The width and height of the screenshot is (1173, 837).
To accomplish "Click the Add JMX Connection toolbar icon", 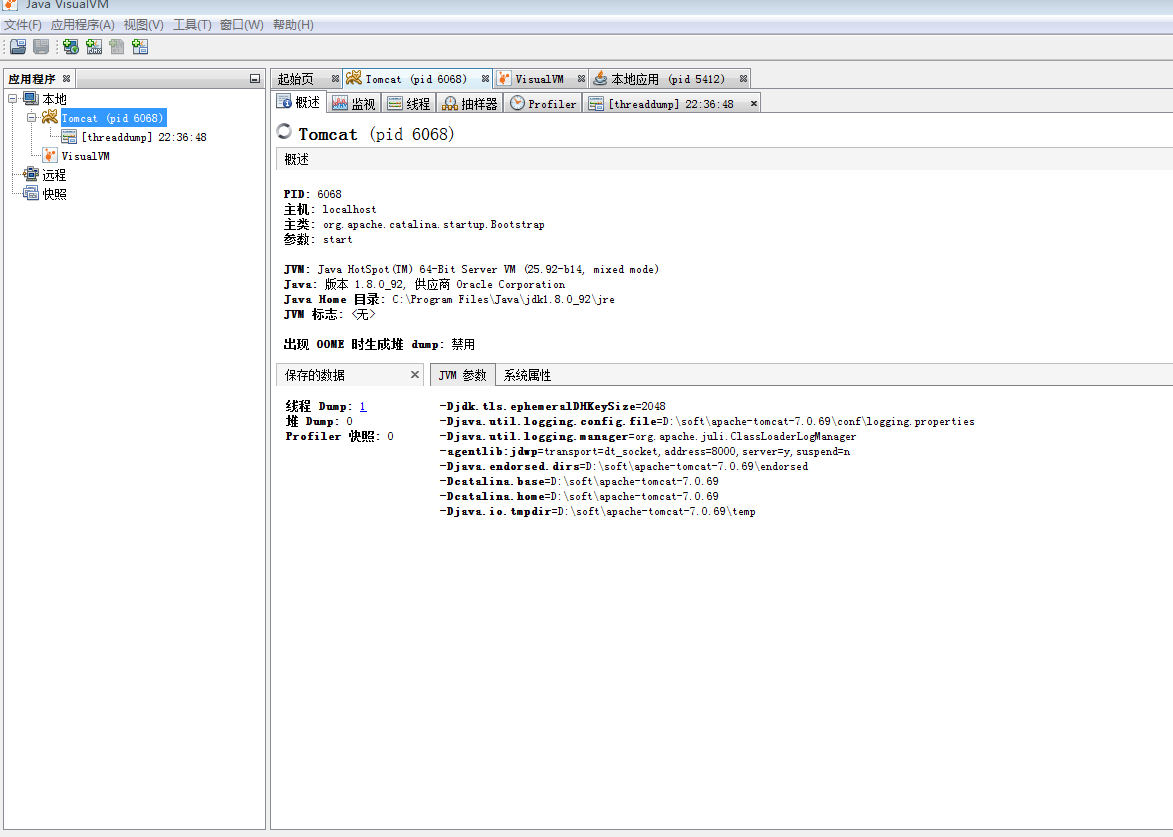I will point(94,46).
